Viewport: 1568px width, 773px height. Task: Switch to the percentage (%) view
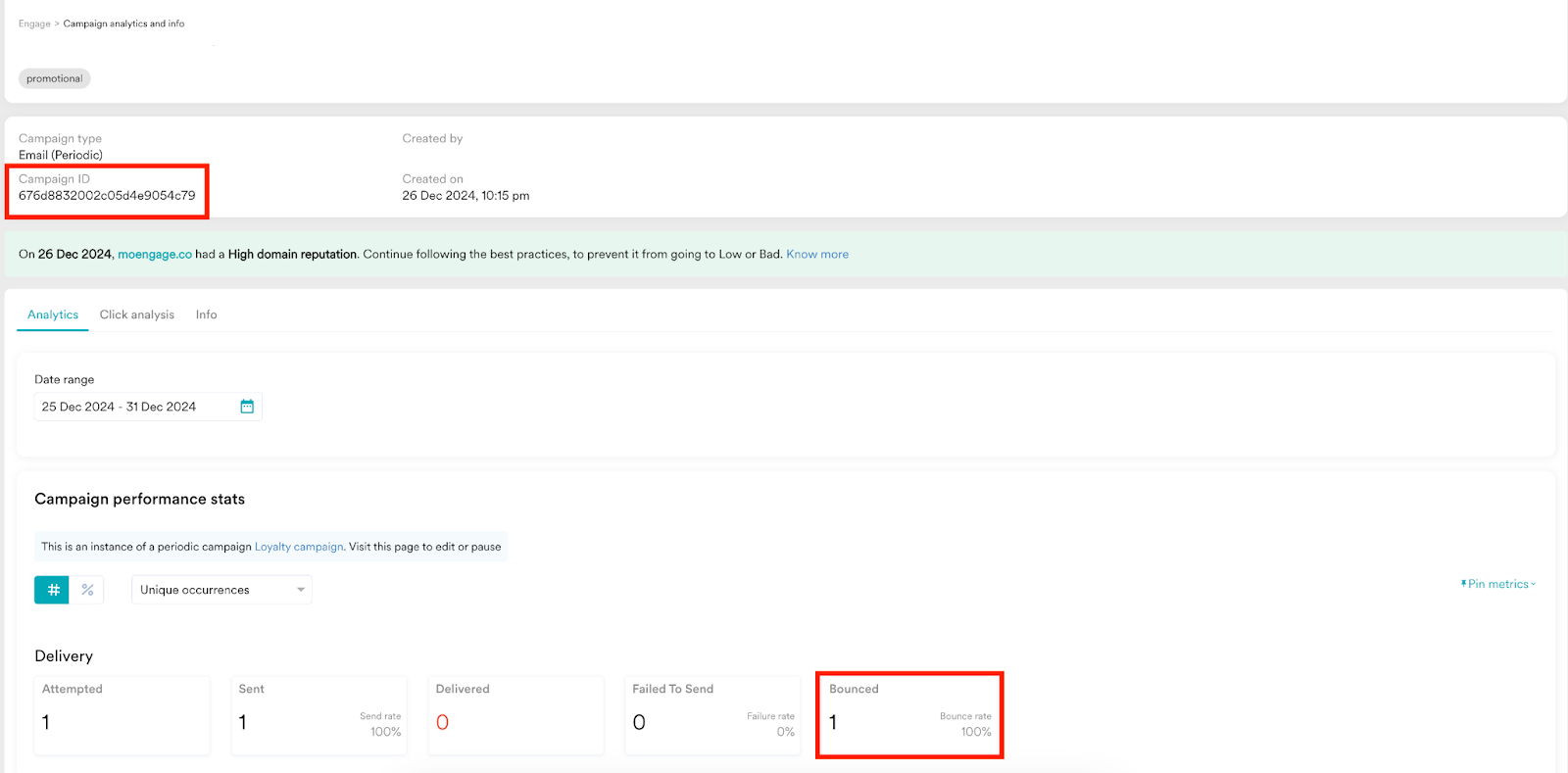tap(87, 590)
